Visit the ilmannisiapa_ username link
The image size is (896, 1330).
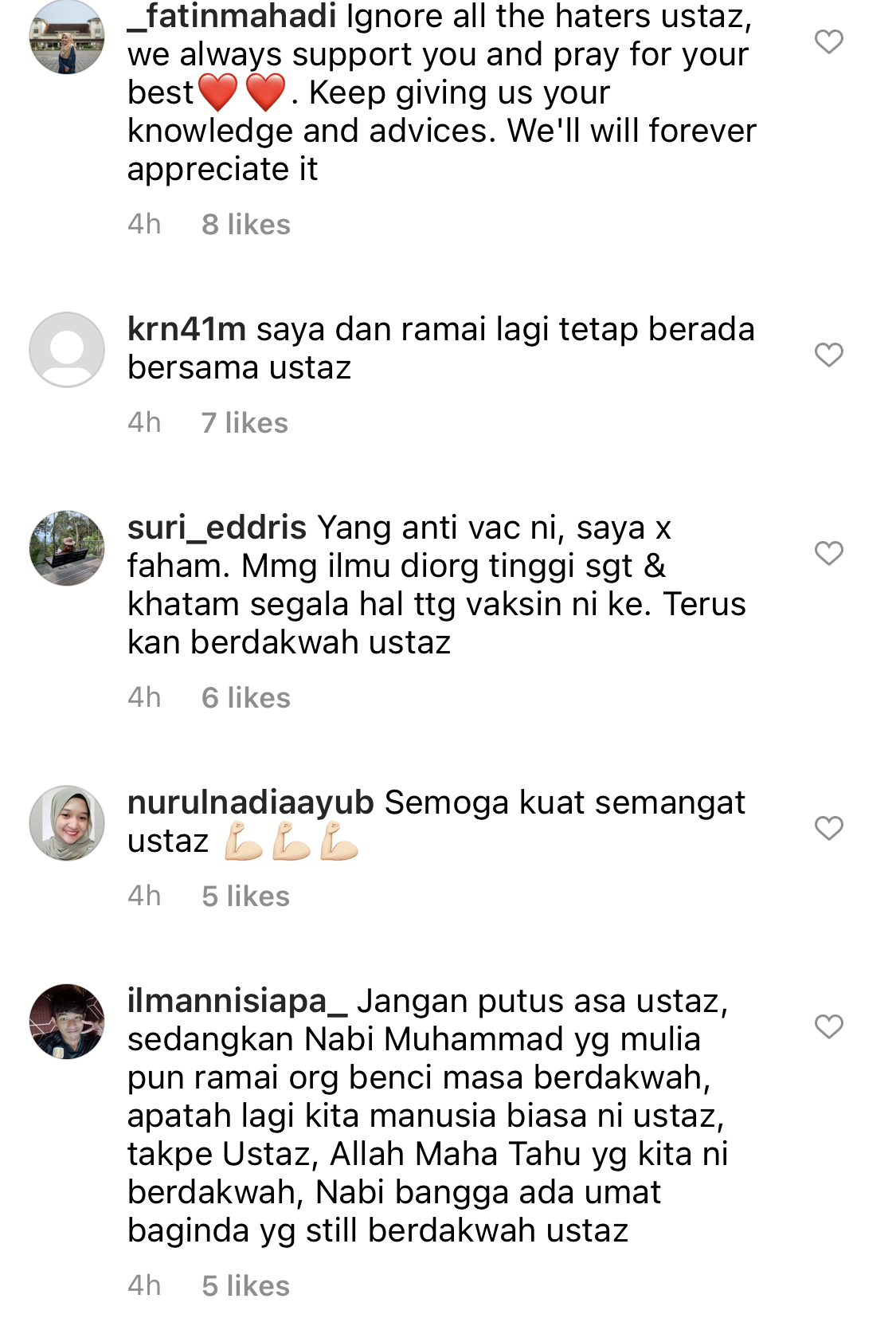pyautogui.click(x=237, y=1001)
